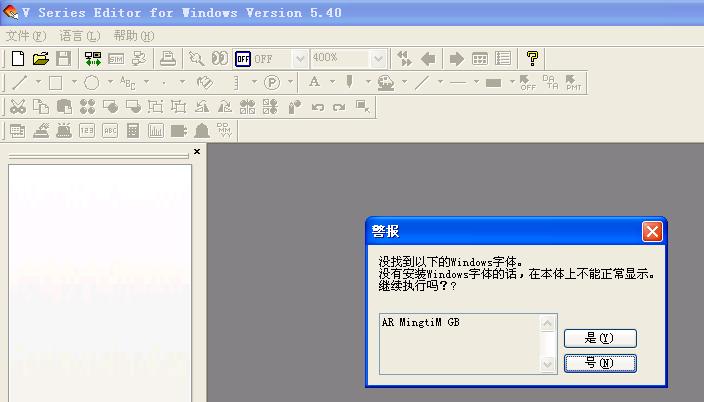Close the left side panel

(x=197, y=152)
